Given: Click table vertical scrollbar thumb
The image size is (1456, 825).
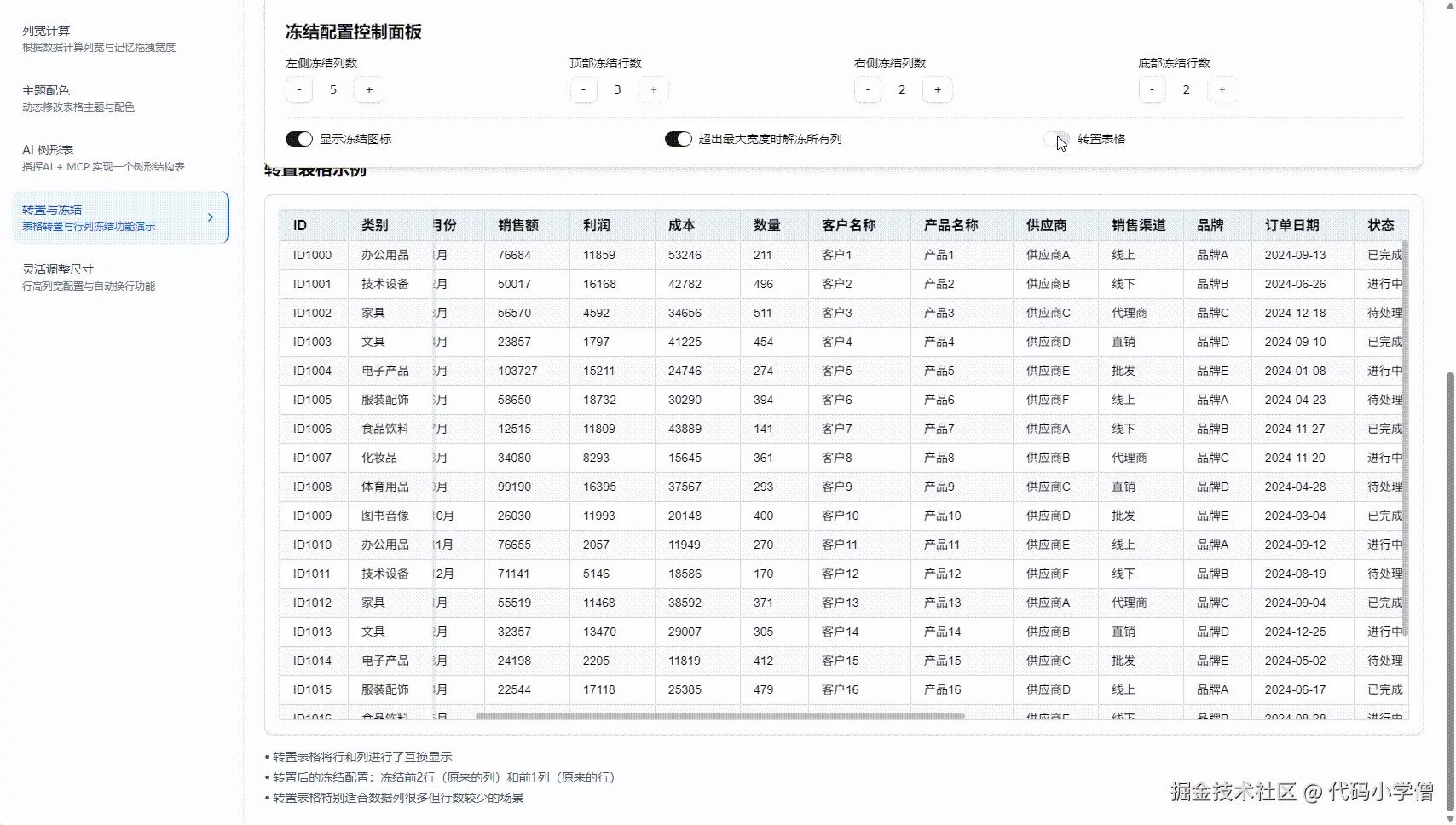Looking at the screenshot, I should coord(1405,438).
